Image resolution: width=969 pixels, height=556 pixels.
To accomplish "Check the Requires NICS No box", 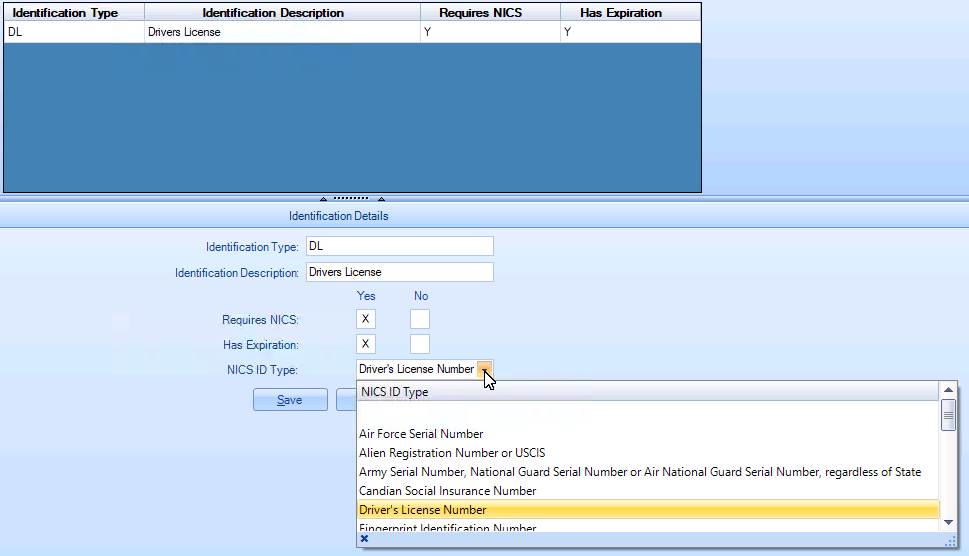I will (420, 319).
